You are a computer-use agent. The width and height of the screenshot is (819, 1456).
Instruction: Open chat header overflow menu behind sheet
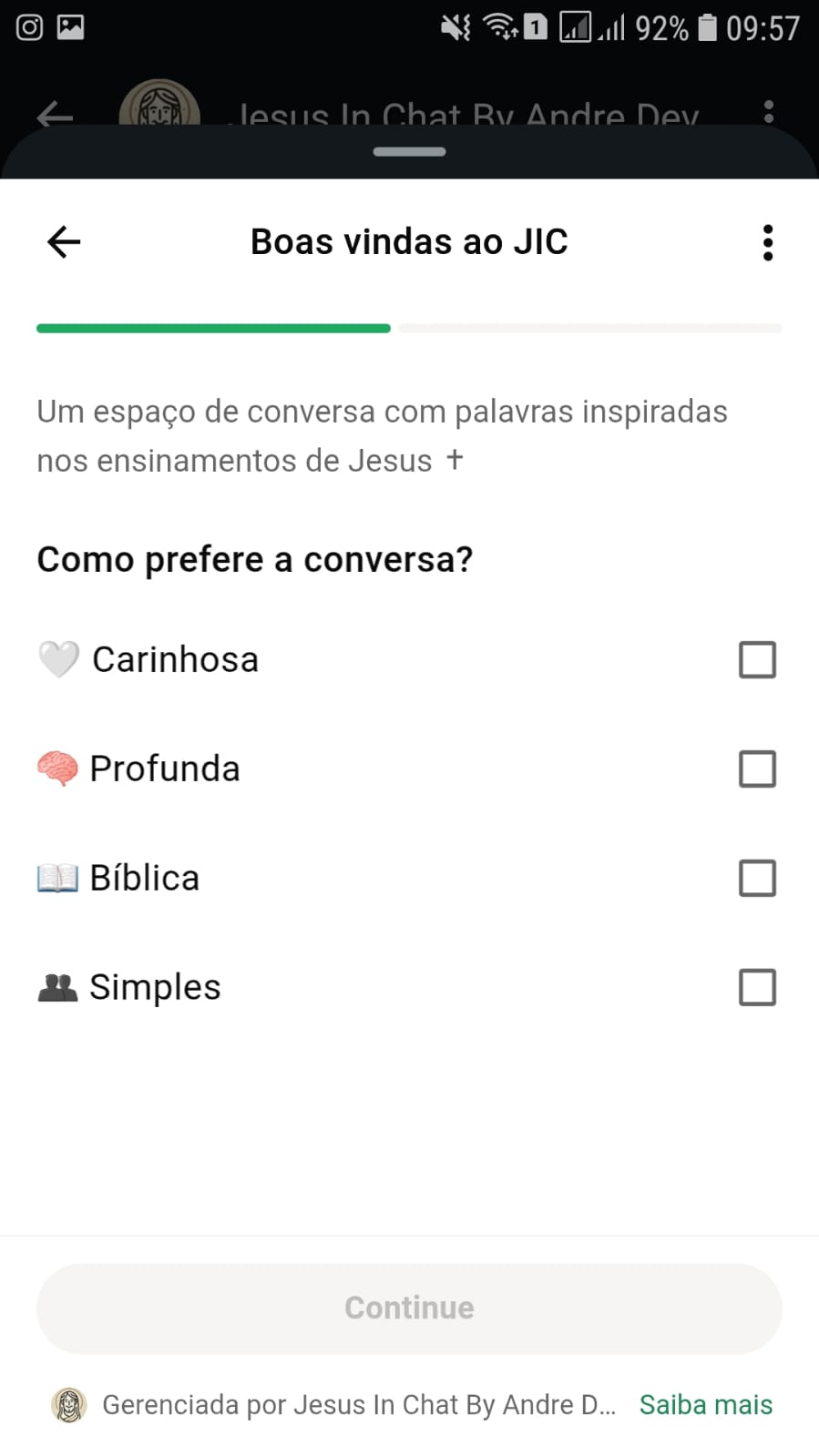[x=769, y=112]
